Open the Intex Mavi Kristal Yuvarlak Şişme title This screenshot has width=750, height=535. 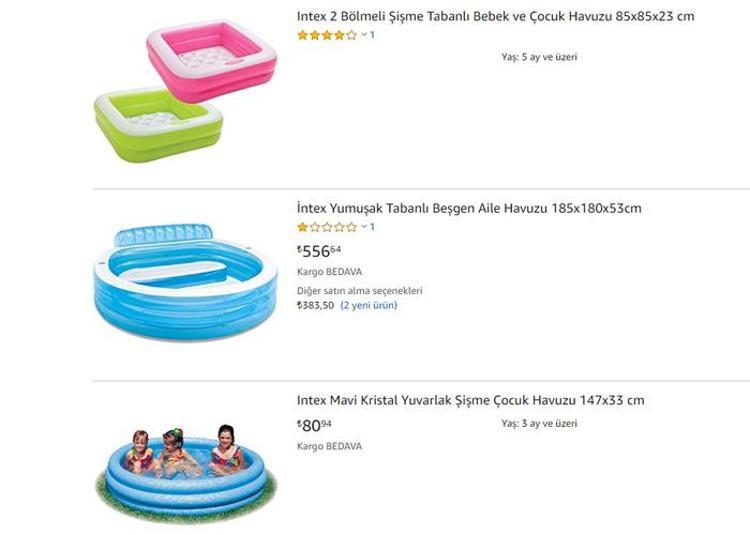(470, 400)
